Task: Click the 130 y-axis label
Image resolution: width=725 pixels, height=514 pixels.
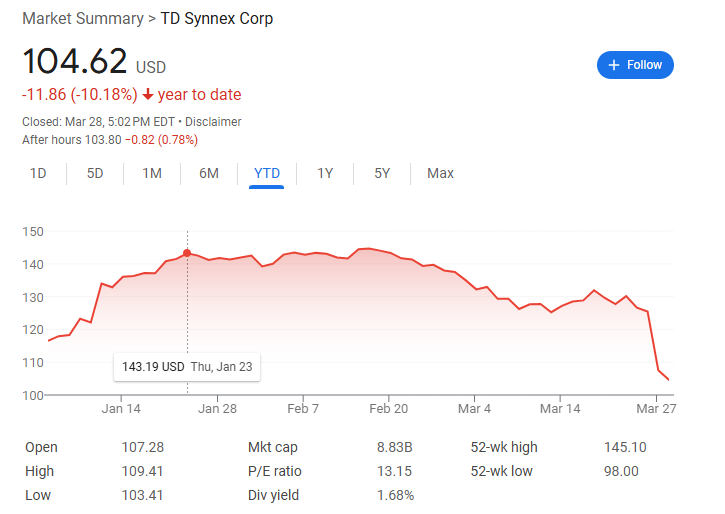Action: tap(33, 297)
